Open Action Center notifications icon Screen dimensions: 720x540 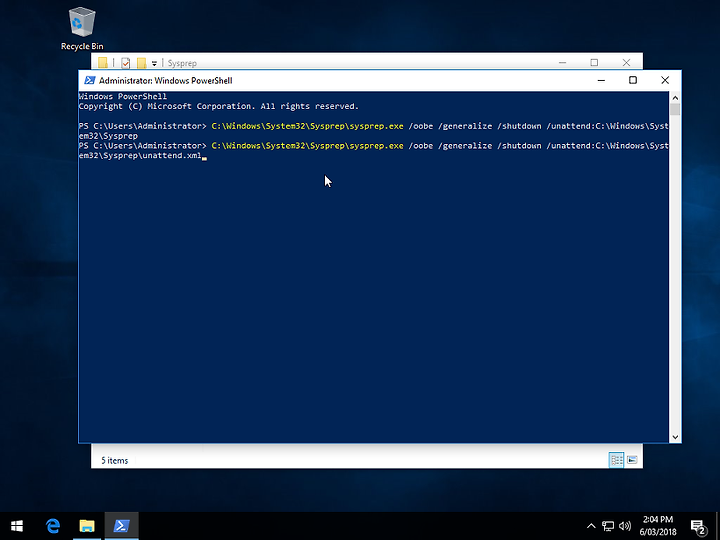click(698, 526)
